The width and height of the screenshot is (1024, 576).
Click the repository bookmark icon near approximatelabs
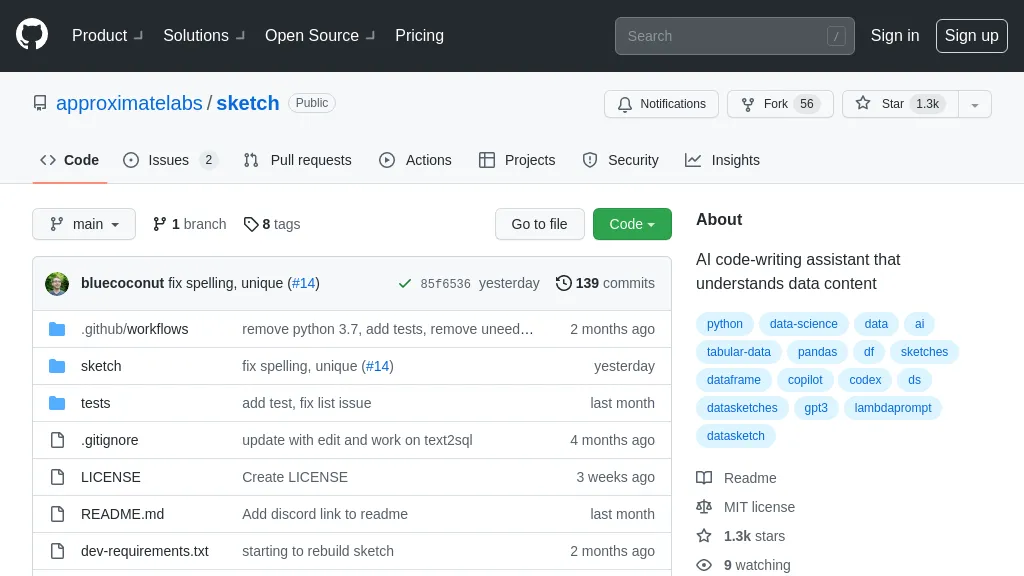tap(40, 103)
